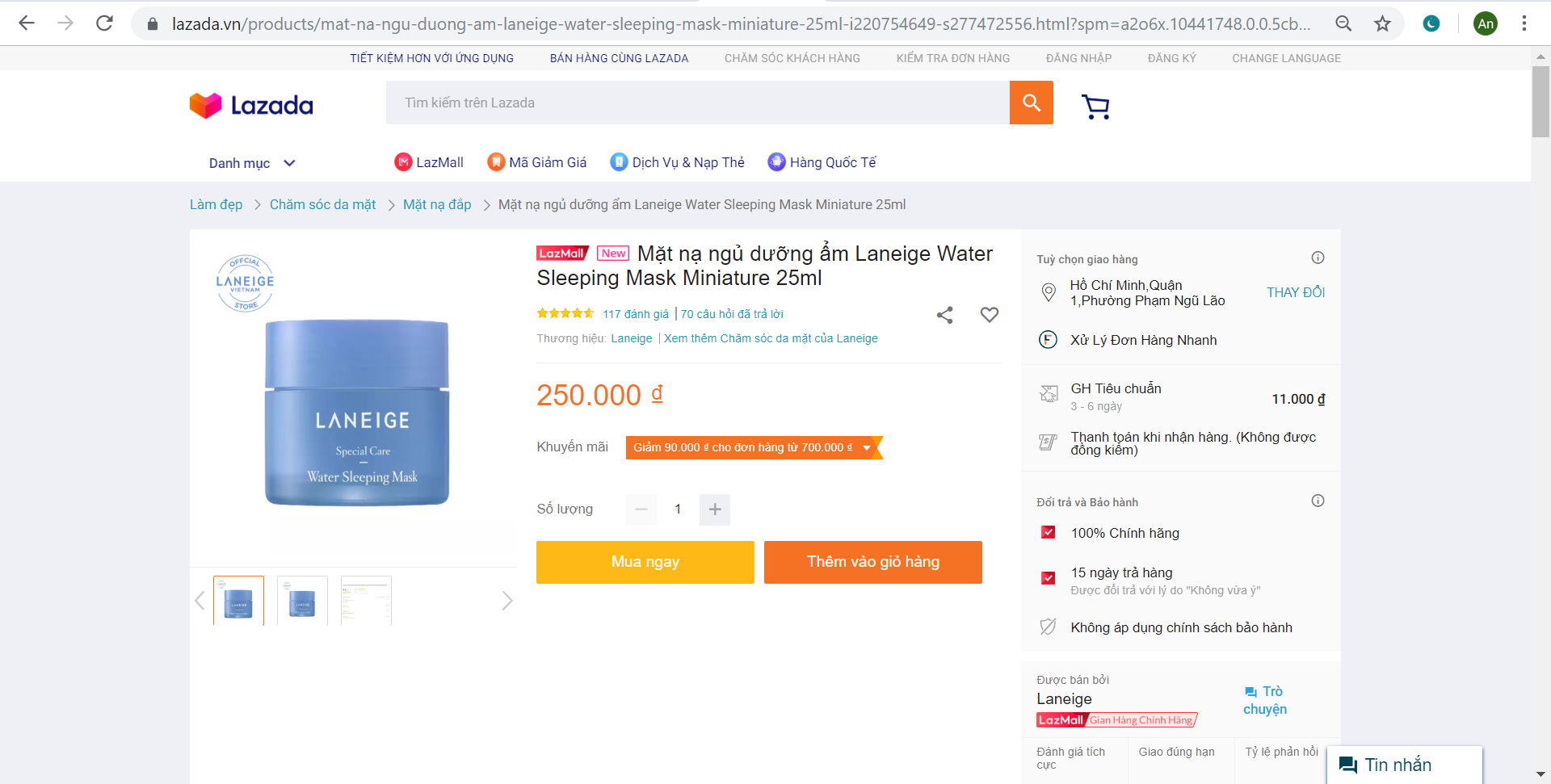Open Kiểm tra đơn hàng menu

(952, 58)
